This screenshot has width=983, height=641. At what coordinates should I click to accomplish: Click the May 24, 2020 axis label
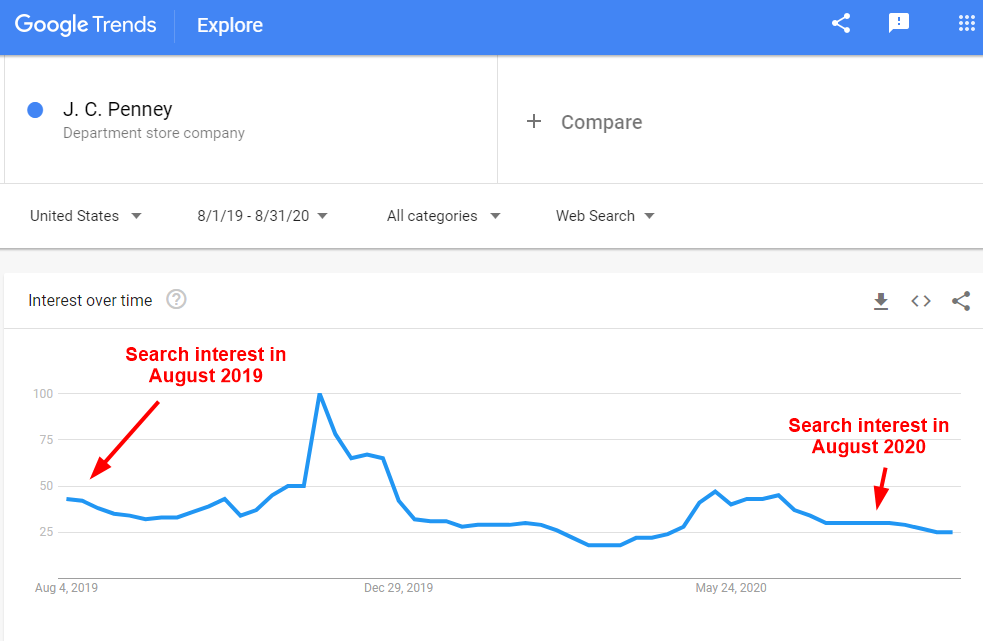(x=731, y=588)
